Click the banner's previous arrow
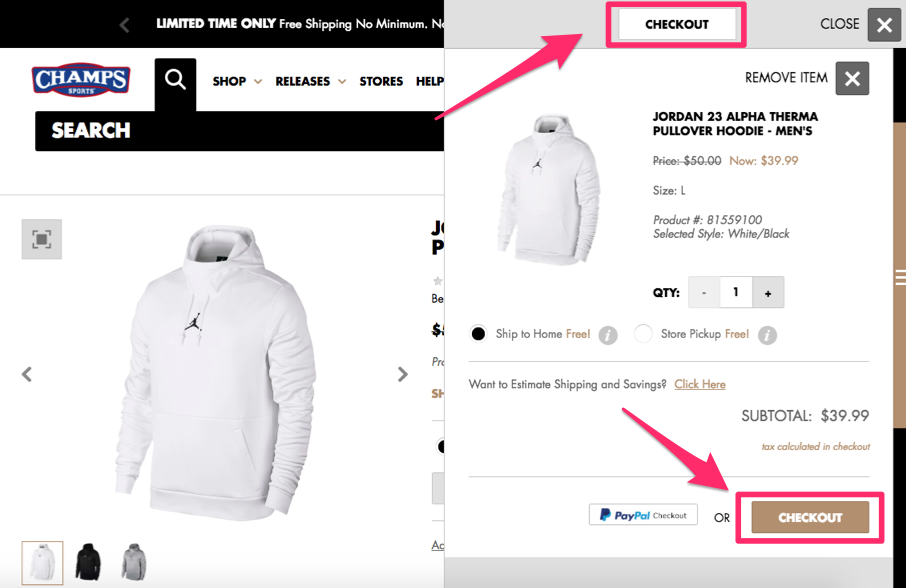Image resolution: width=906 pixels, height=588 pixels. pyautogui.click(x=124, y=22)
